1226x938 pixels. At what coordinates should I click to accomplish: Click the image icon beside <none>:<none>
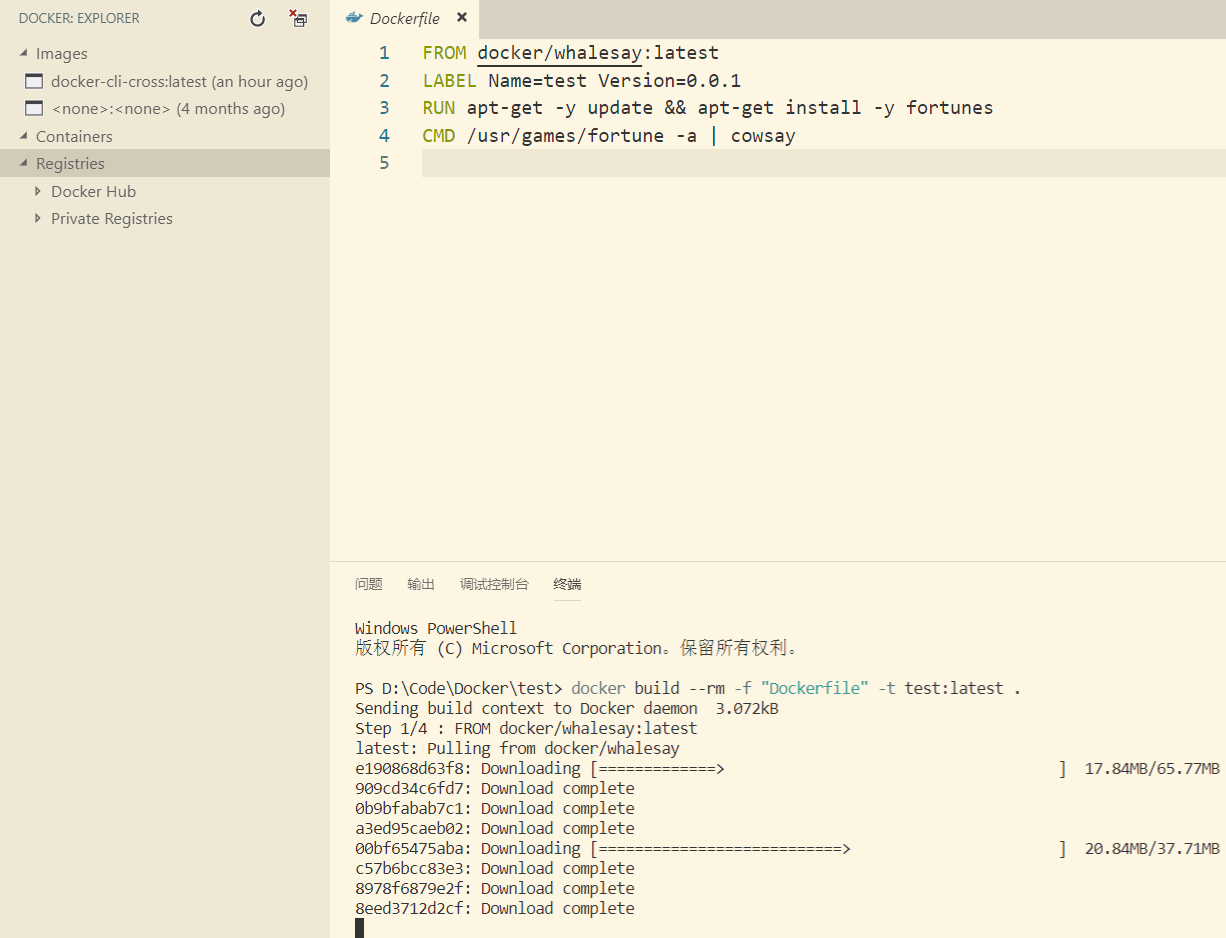pyautogui.click(x=34, y=108)
